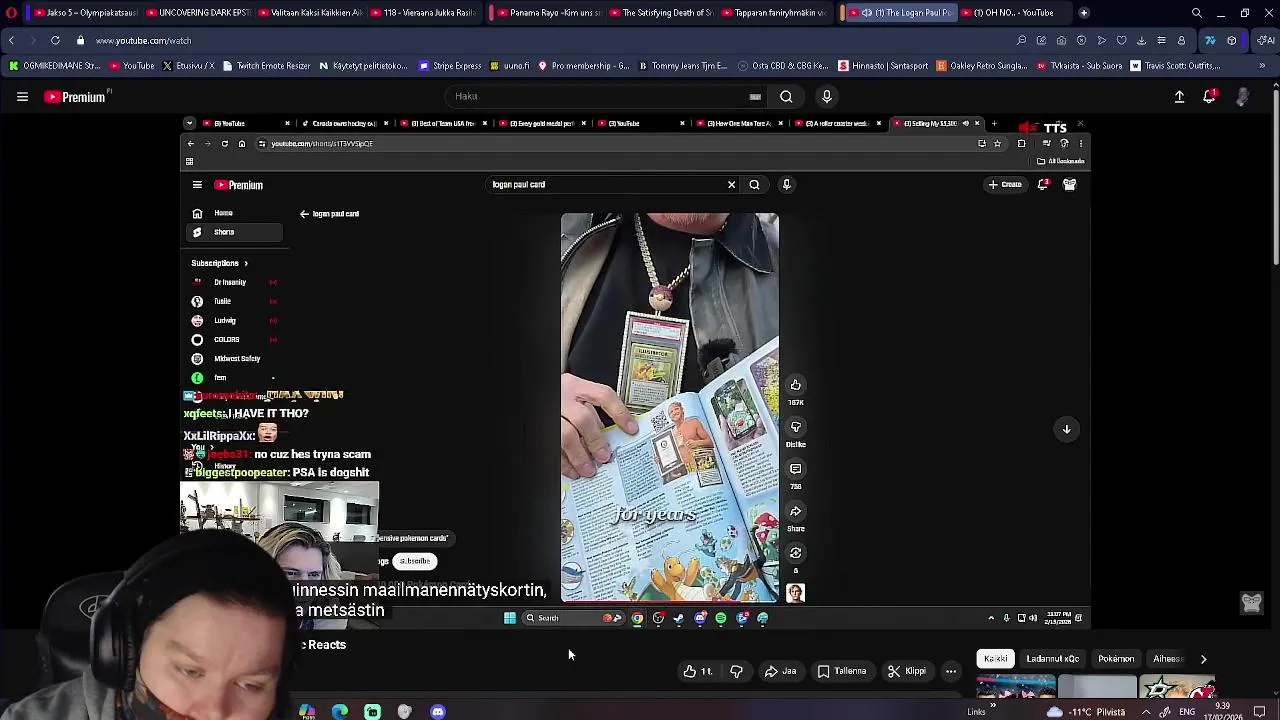Select the Kaikki filter chip
The height and width of the screenshot is (720, 1280).
[995, 659]
